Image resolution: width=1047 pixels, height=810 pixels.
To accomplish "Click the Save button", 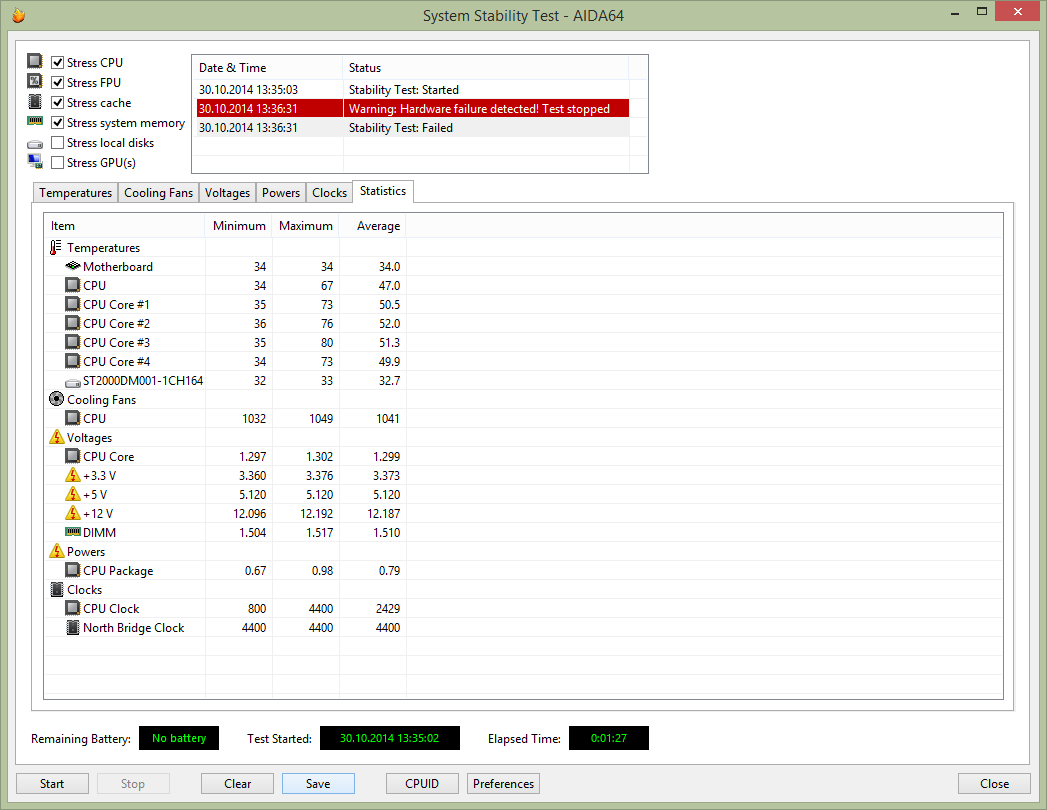I will [318, 783].
